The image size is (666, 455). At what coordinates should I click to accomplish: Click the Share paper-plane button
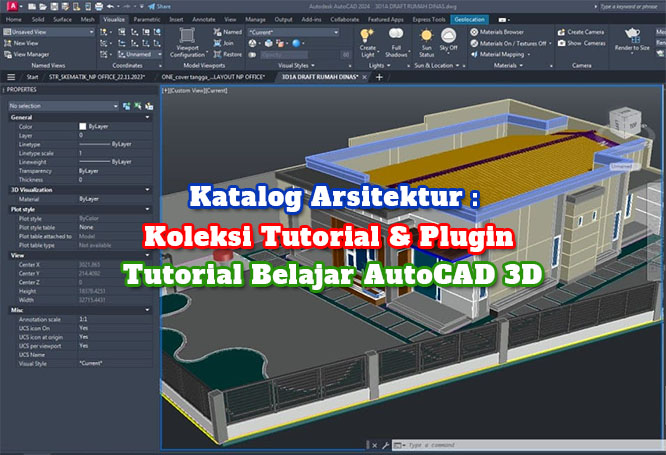(159, 6)
